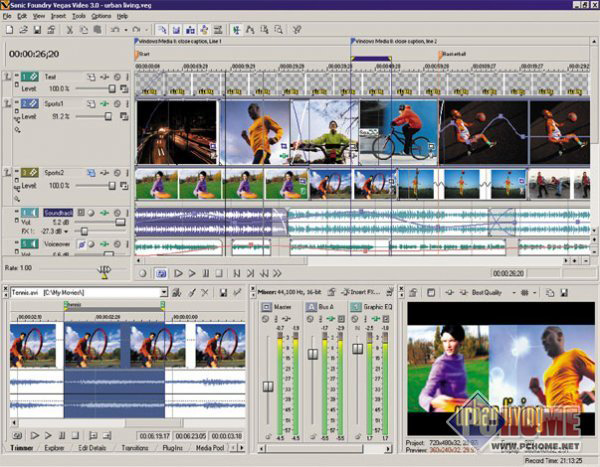Minimize the Sports1 track height
The width and height of the screenshot is (600, 467).
tap(16, 102)
